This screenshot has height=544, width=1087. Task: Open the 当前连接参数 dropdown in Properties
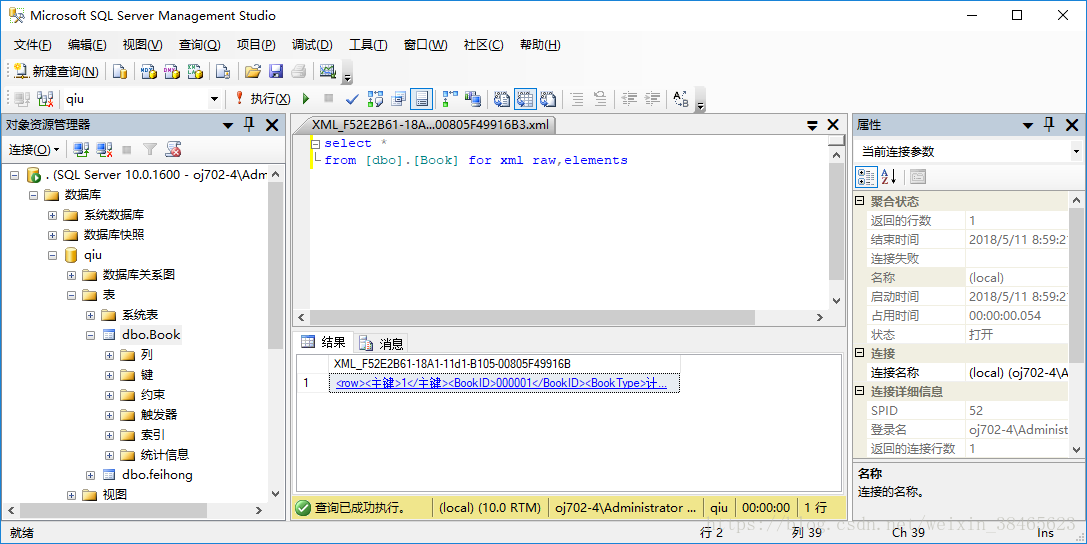tap(1076, 151)
